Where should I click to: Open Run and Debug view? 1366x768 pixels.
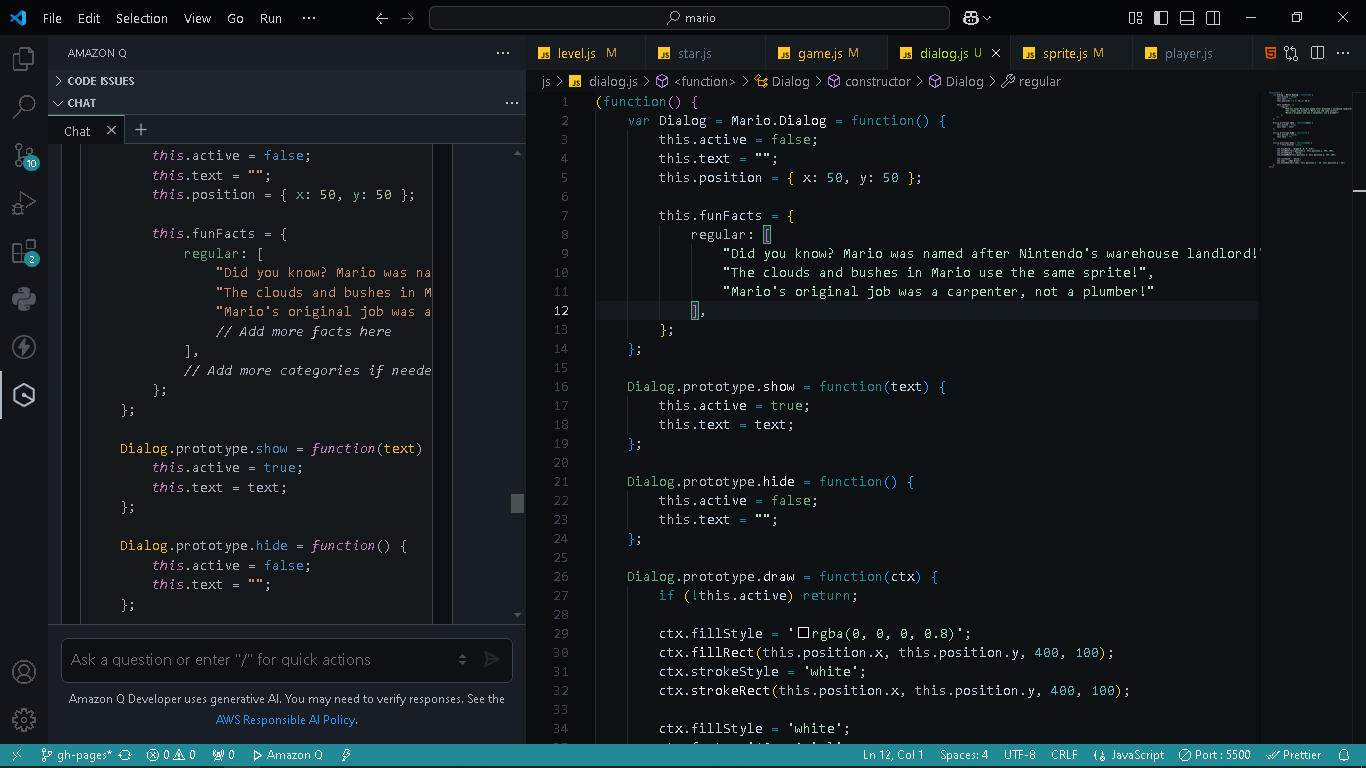(x=24, y=204)
